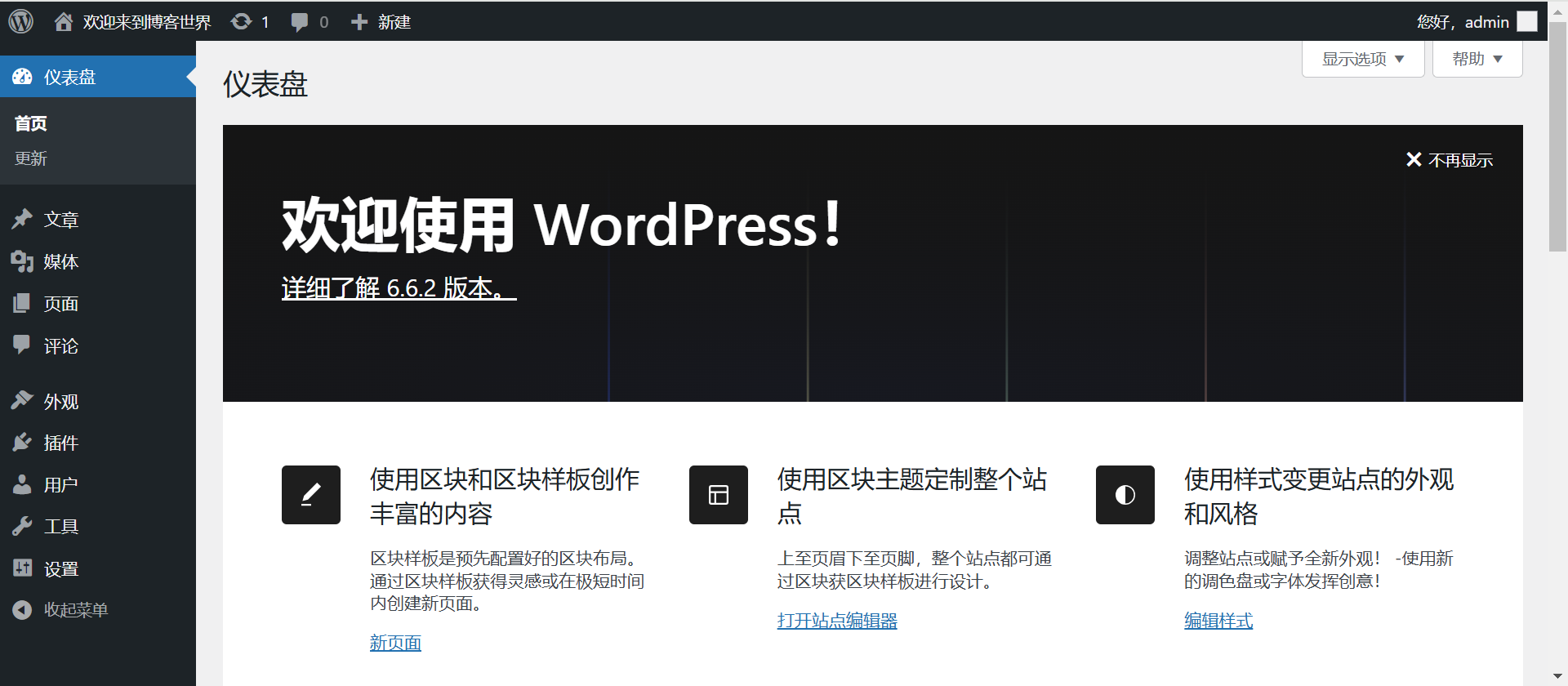Click heading 使用样式变更站点的外观和风格
This screenshot has height=686, width=1568.
click(1319, 497)
